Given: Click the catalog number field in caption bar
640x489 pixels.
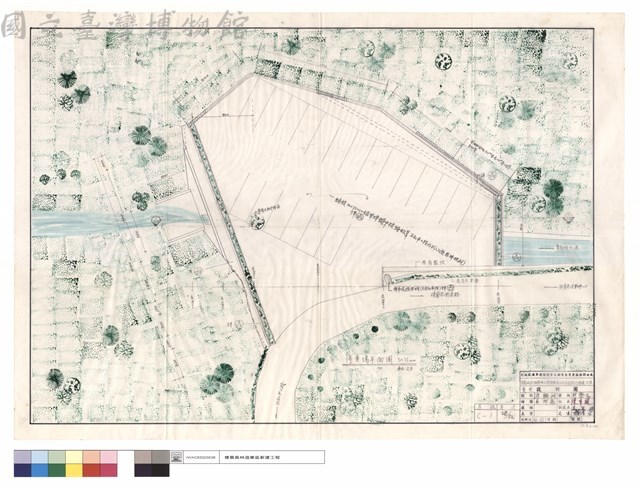Looking at the screenshot, I should point(200,457).
